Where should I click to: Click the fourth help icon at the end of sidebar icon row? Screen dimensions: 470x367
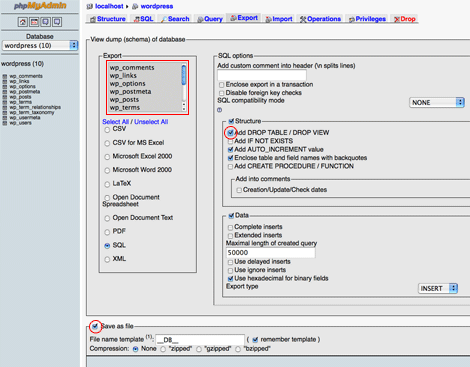tap(57, 22)
